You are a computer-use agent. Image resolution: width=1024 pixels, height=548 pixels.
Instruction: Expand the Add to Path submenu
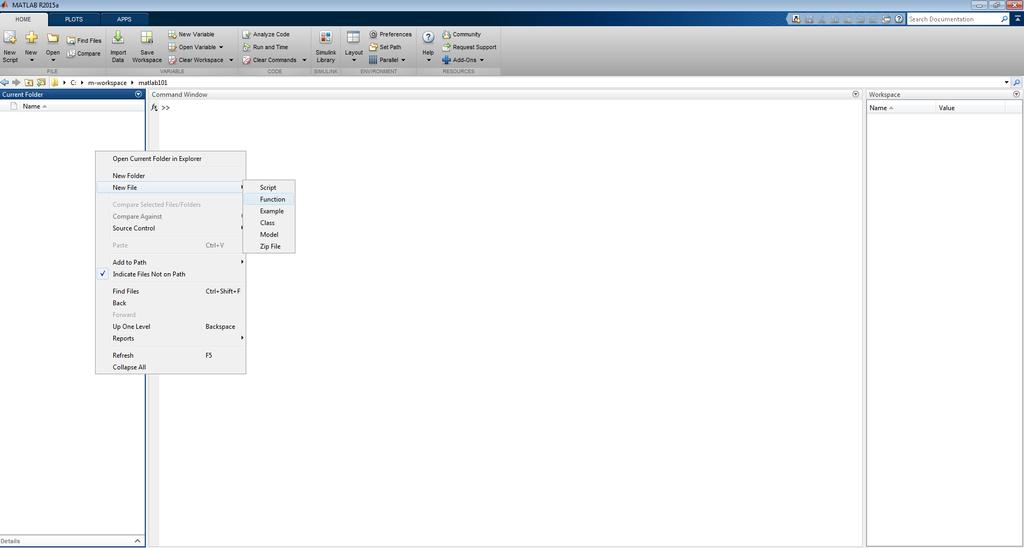(x=170, y=263)
